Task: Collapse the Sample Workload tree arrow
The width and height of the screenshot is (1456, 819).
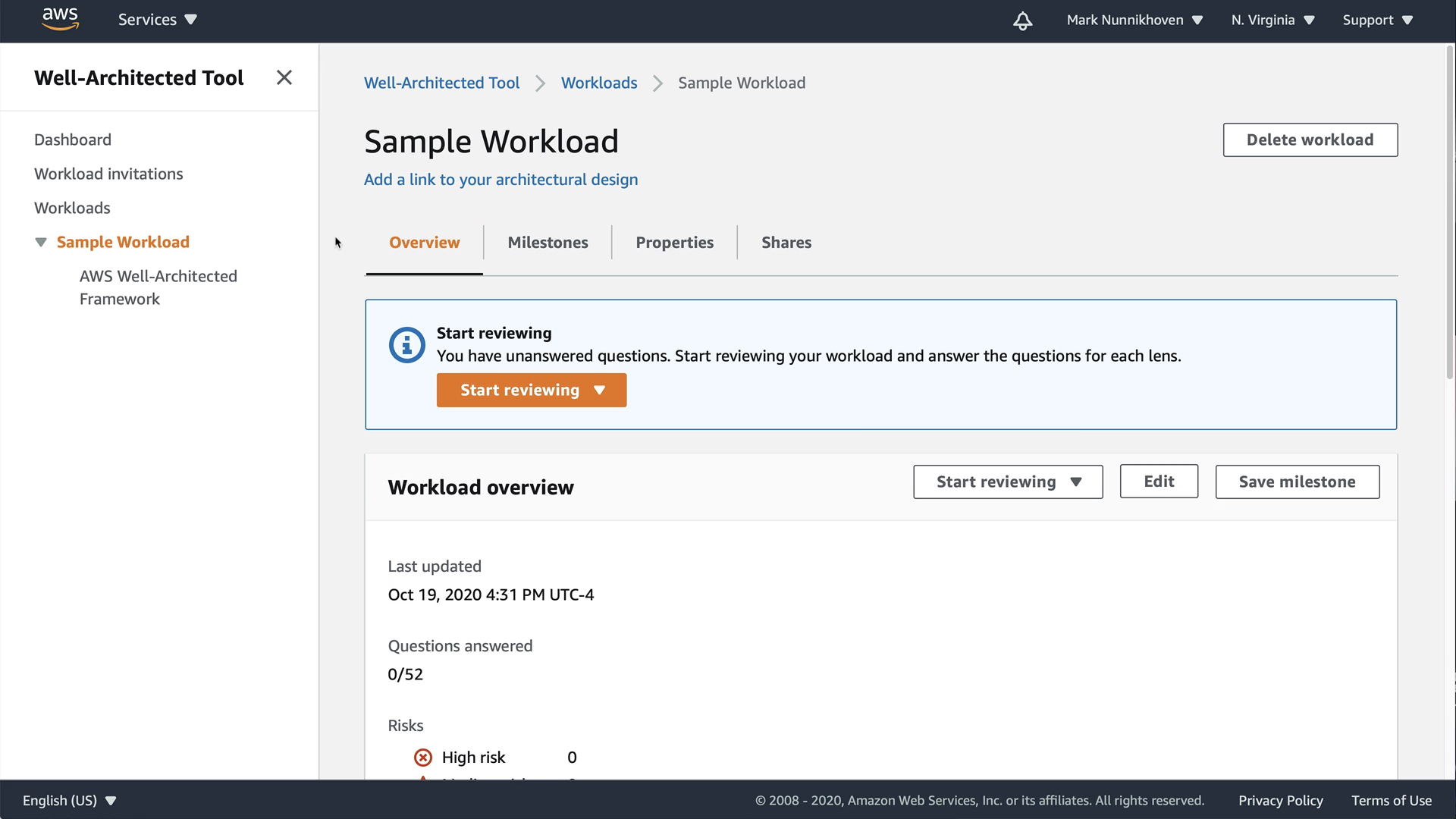Action: click(41, 242)
